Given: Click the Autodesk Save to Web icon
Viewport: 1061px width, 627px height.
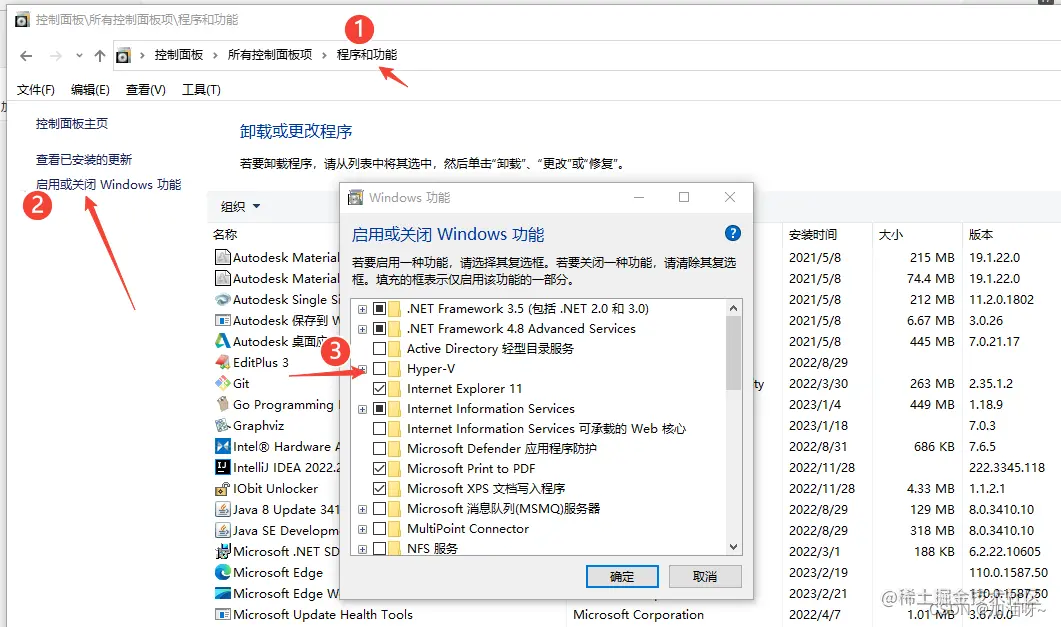Looking at the screenshot, I should (x=223, y=321).
